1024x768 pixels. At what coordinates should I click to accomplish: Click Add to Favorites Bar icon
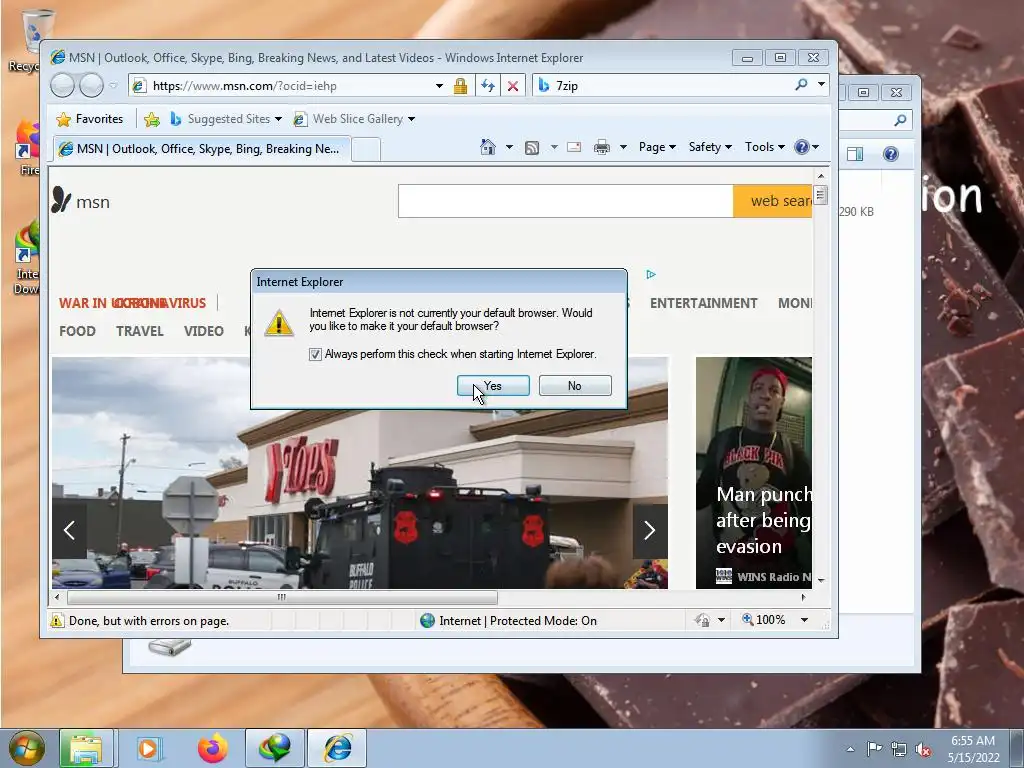[152, 119]
